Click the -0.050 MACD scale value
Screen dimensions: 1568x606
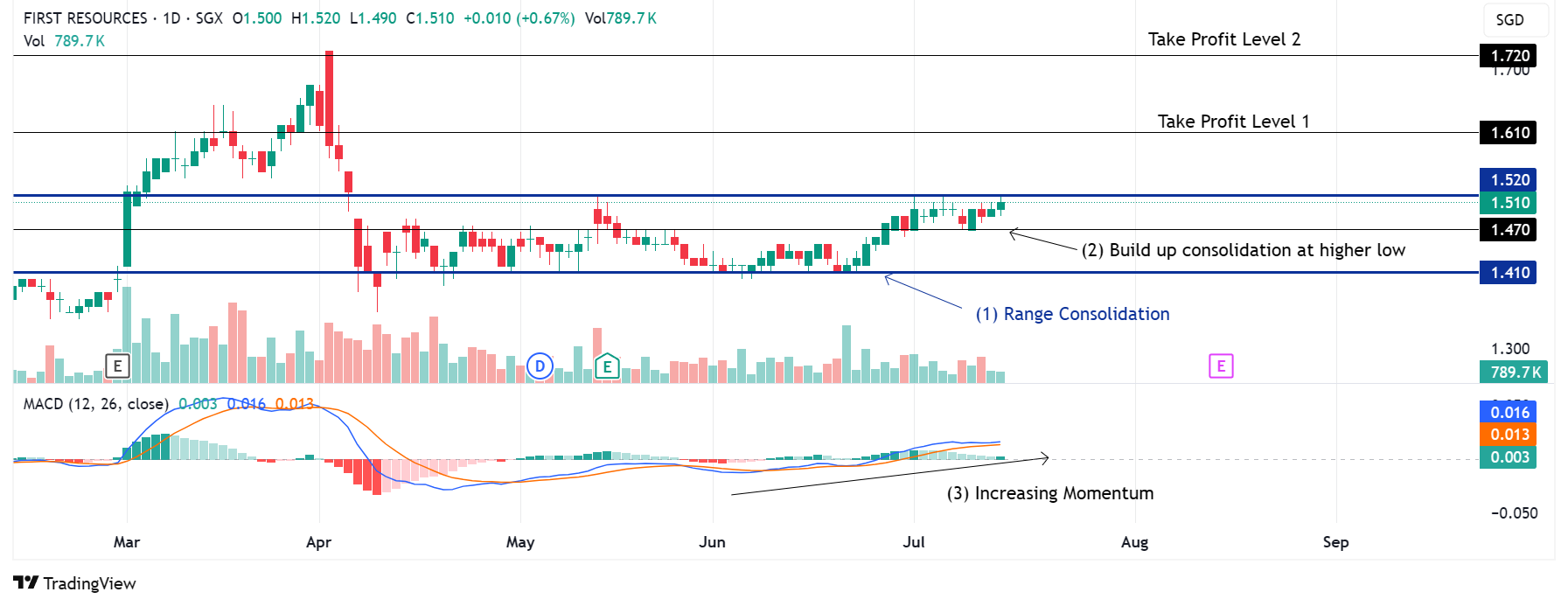[x=1515, y=513]
